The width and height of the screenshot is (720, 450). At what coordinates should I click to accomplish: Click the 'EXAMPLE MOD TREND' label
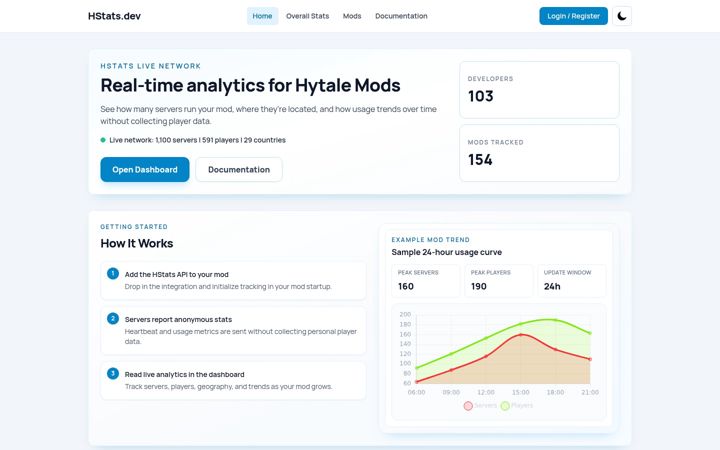[430, 240]
